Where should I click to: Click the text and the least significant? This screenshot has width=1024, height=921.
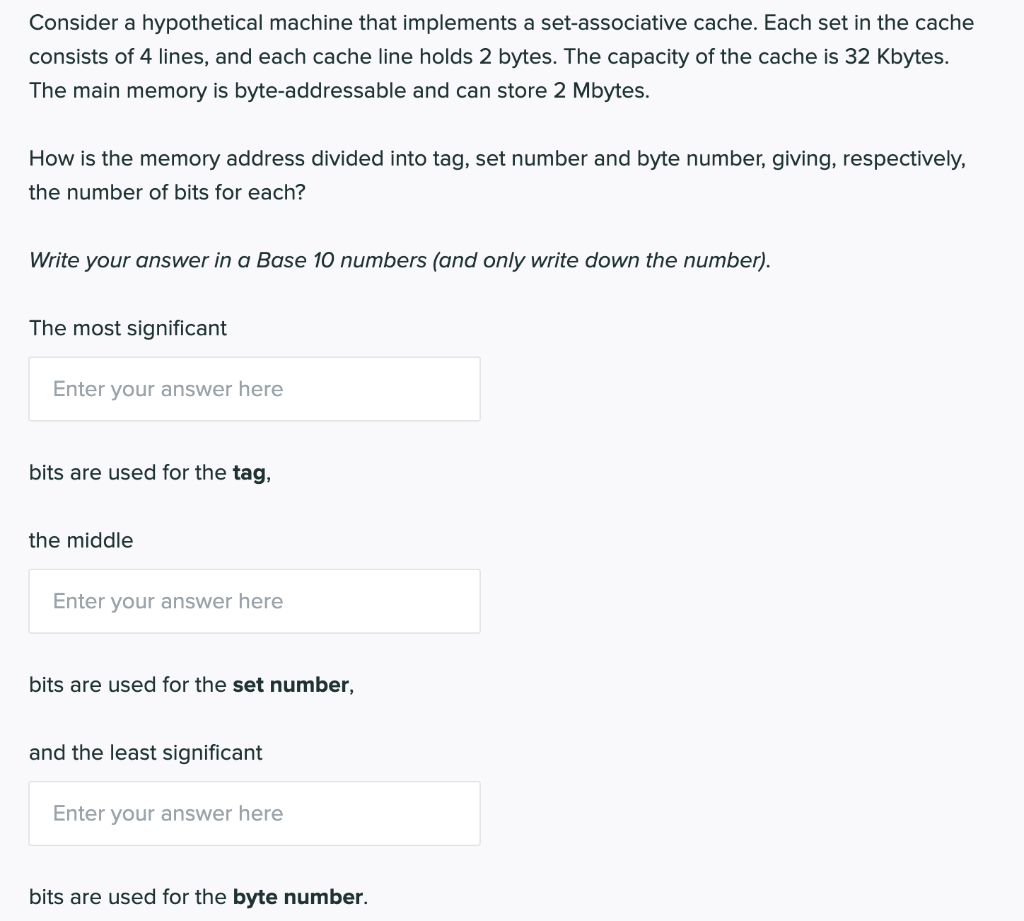click(144, 752)
